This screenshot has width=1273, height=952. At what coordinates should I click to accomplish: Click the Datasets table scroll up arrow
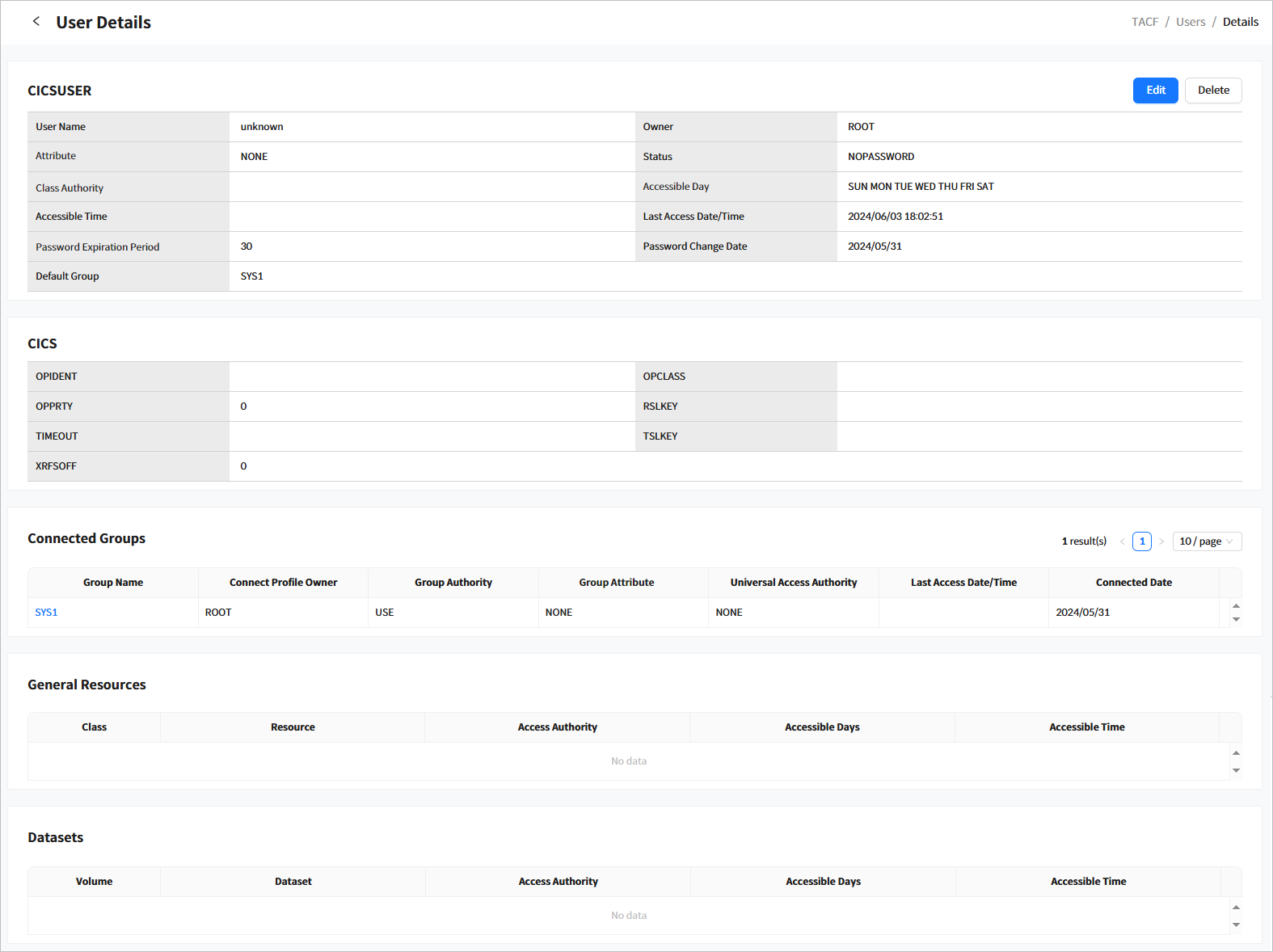tap(1236, 907)
